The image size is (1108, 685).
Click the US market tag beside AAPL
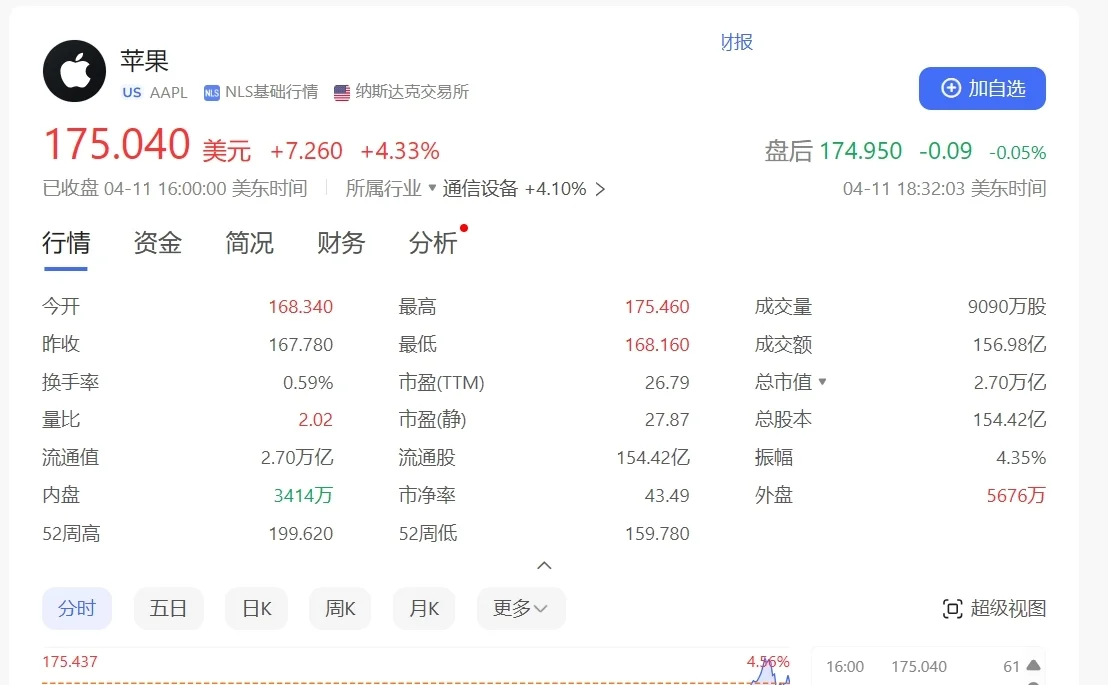(131, 92)
